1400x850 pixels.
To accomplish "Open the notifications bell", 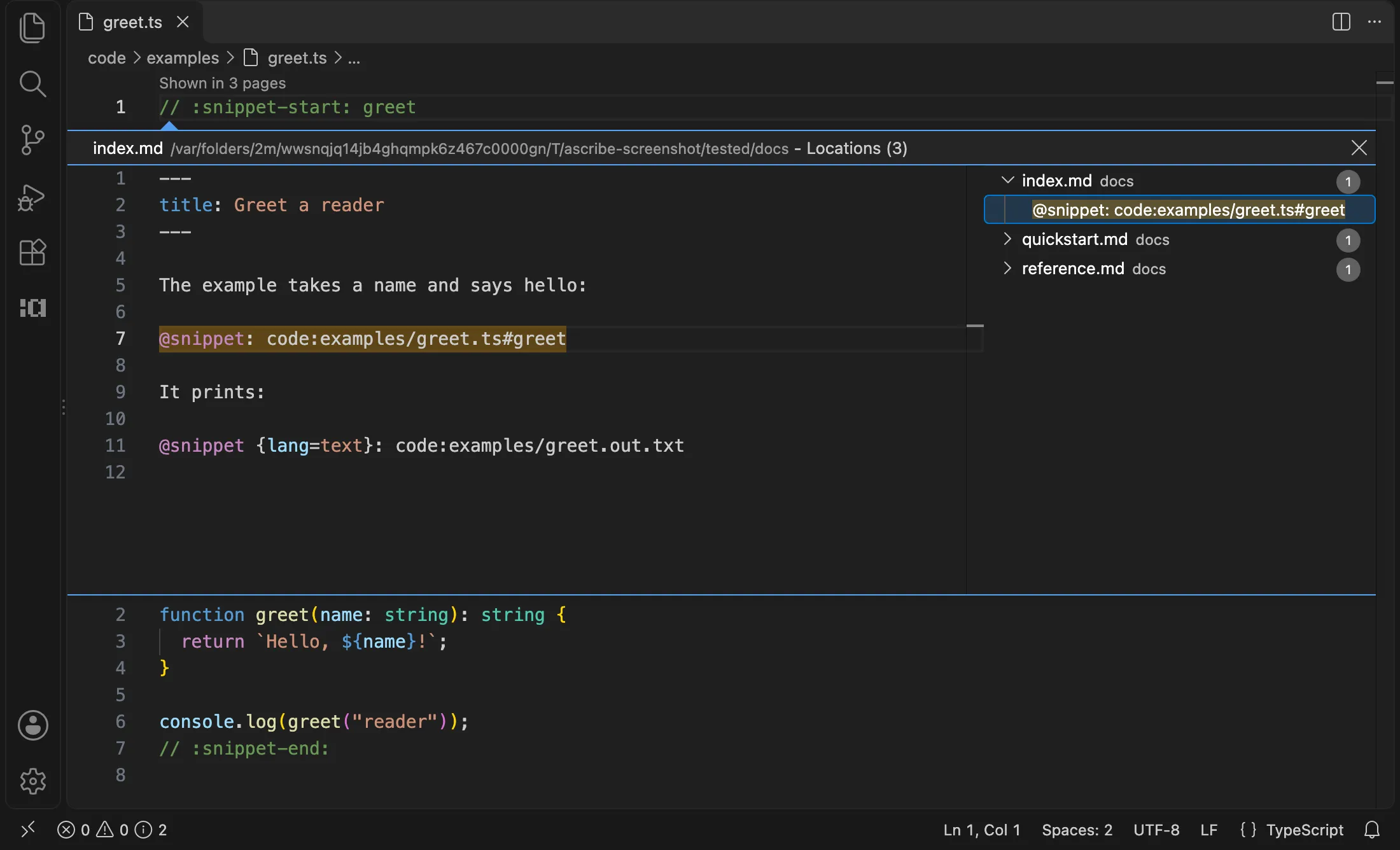I will pos(1372,830).
